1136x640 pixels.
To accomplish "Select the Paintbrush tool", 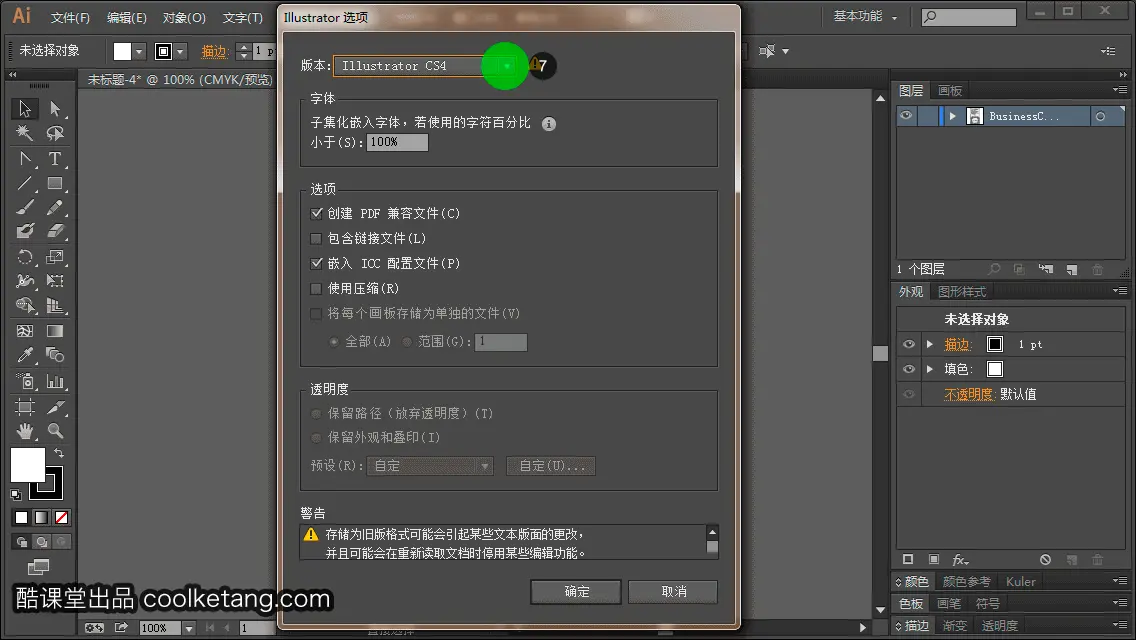I will click(25, 208).
